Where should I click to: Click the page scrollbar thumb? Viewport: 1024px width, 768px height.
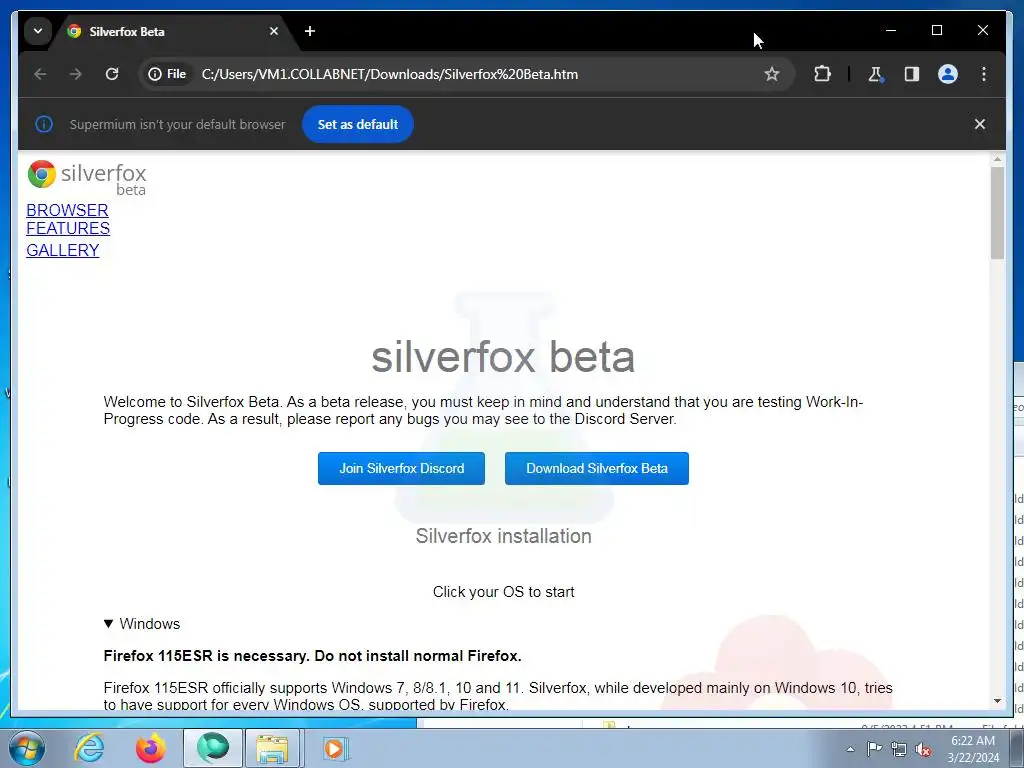(997, 212)
